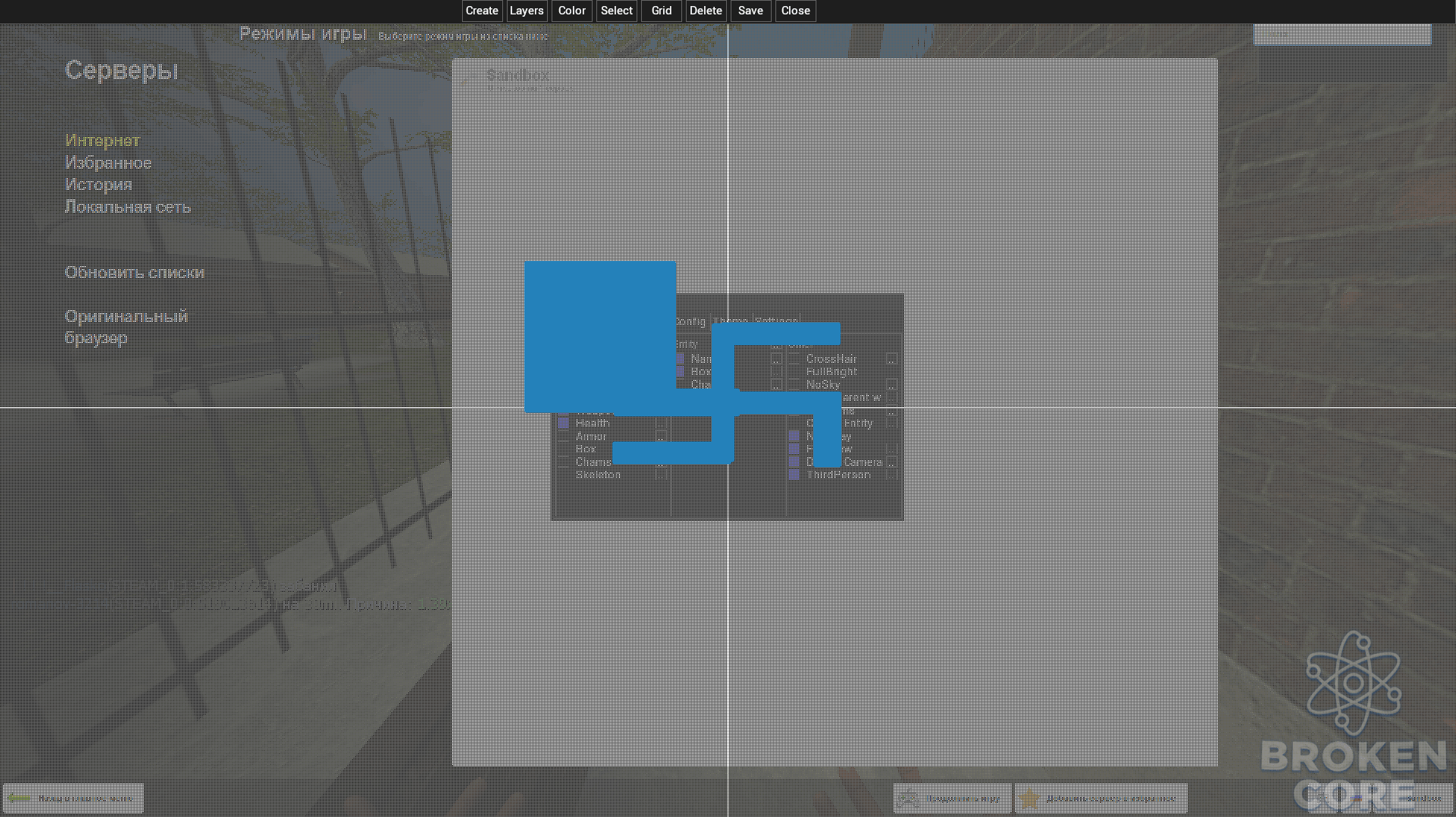Image resolution: width=1456 pixels, height=817 pixels.
Task: Click the star icon to add server to favorites
Action: [1030, 798]
